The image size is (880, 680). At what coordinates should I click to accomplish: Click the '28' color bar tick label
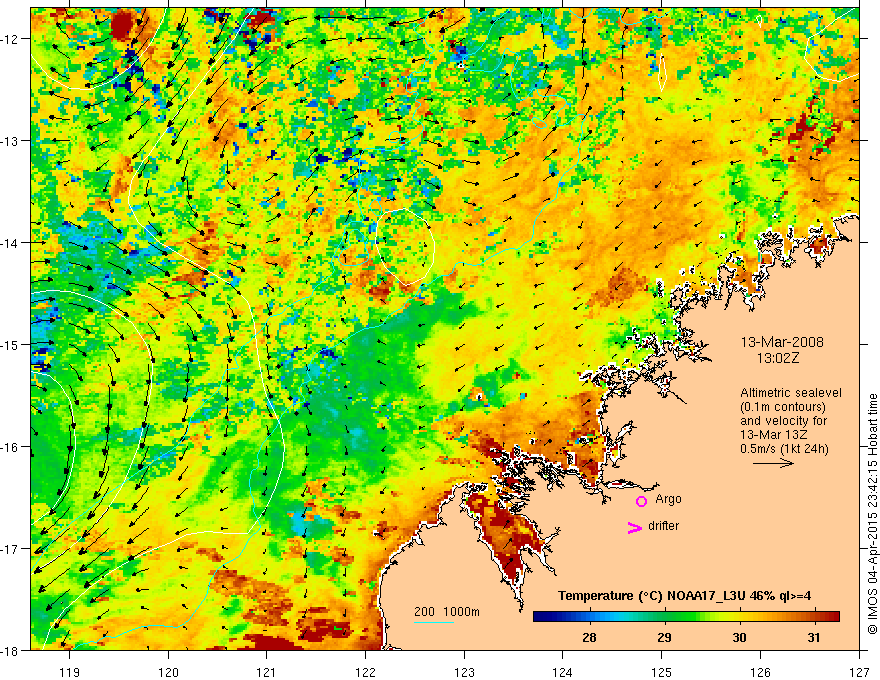589,637
